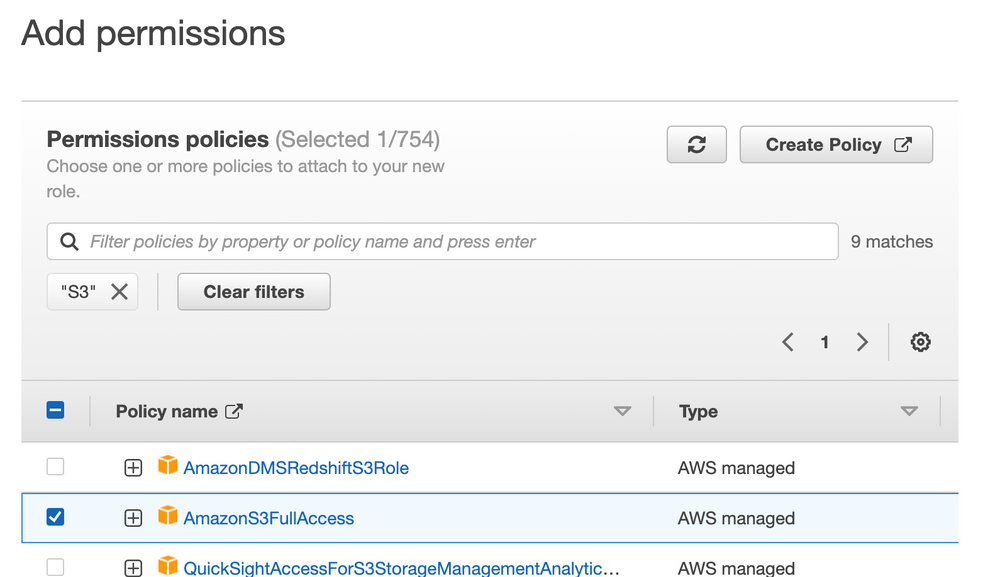Remove the "S3" filter chip

[119, 291]
